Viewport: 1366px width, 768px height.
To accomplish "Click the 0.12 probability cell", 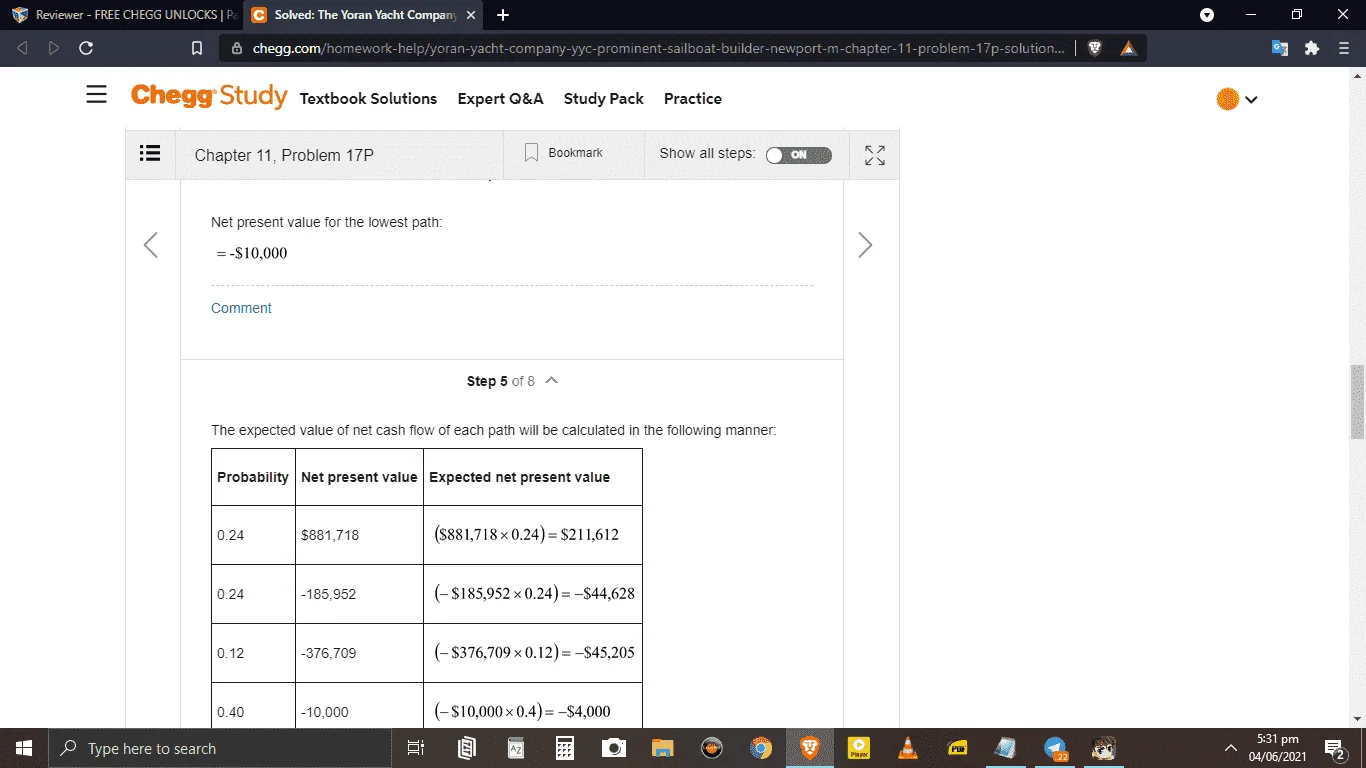I will click(x=253, y=653).
